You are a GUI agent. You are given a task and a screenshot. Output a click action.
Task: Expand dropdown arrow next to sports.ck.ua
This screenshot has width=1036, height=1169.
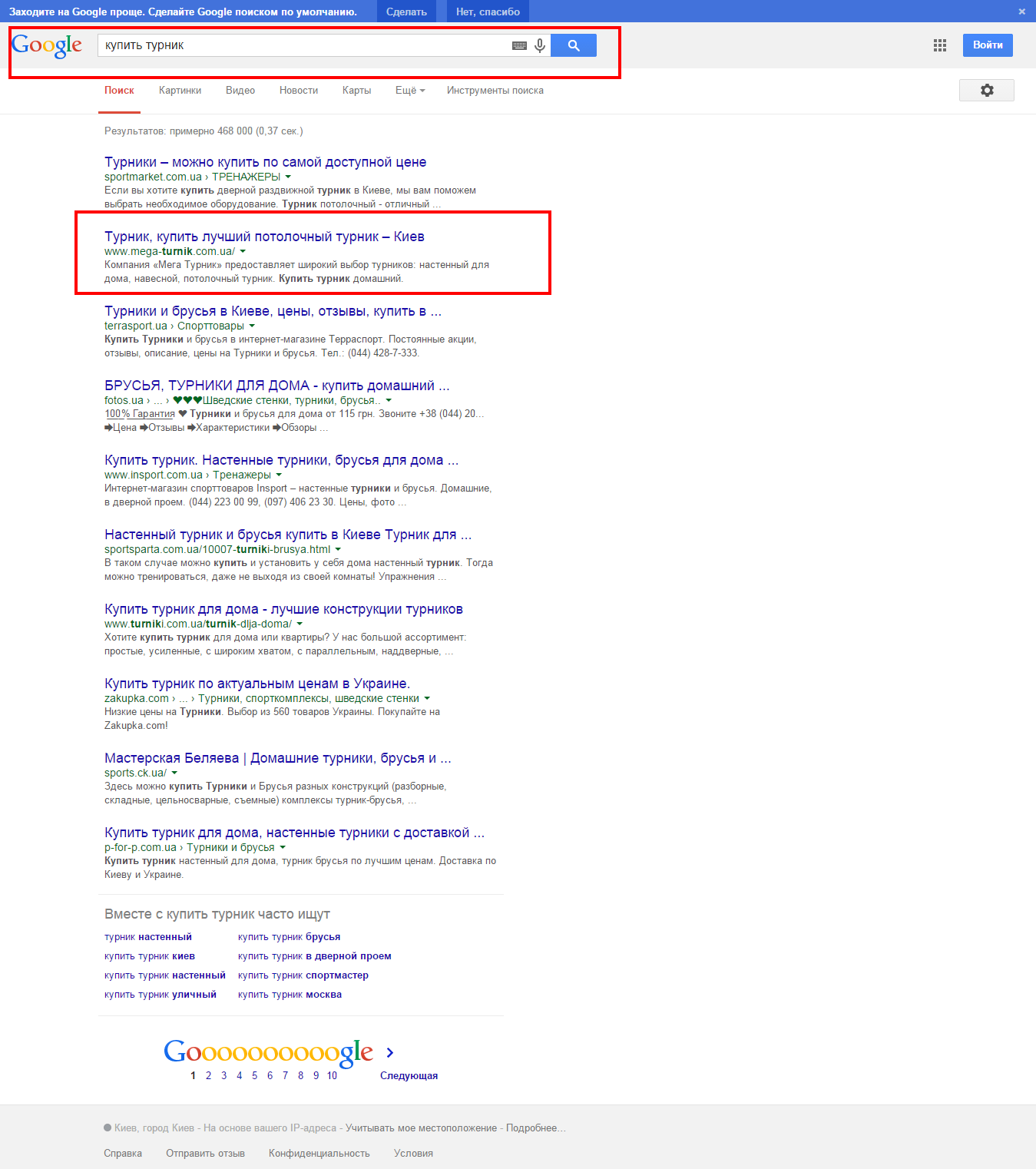[x=174, y=773]
